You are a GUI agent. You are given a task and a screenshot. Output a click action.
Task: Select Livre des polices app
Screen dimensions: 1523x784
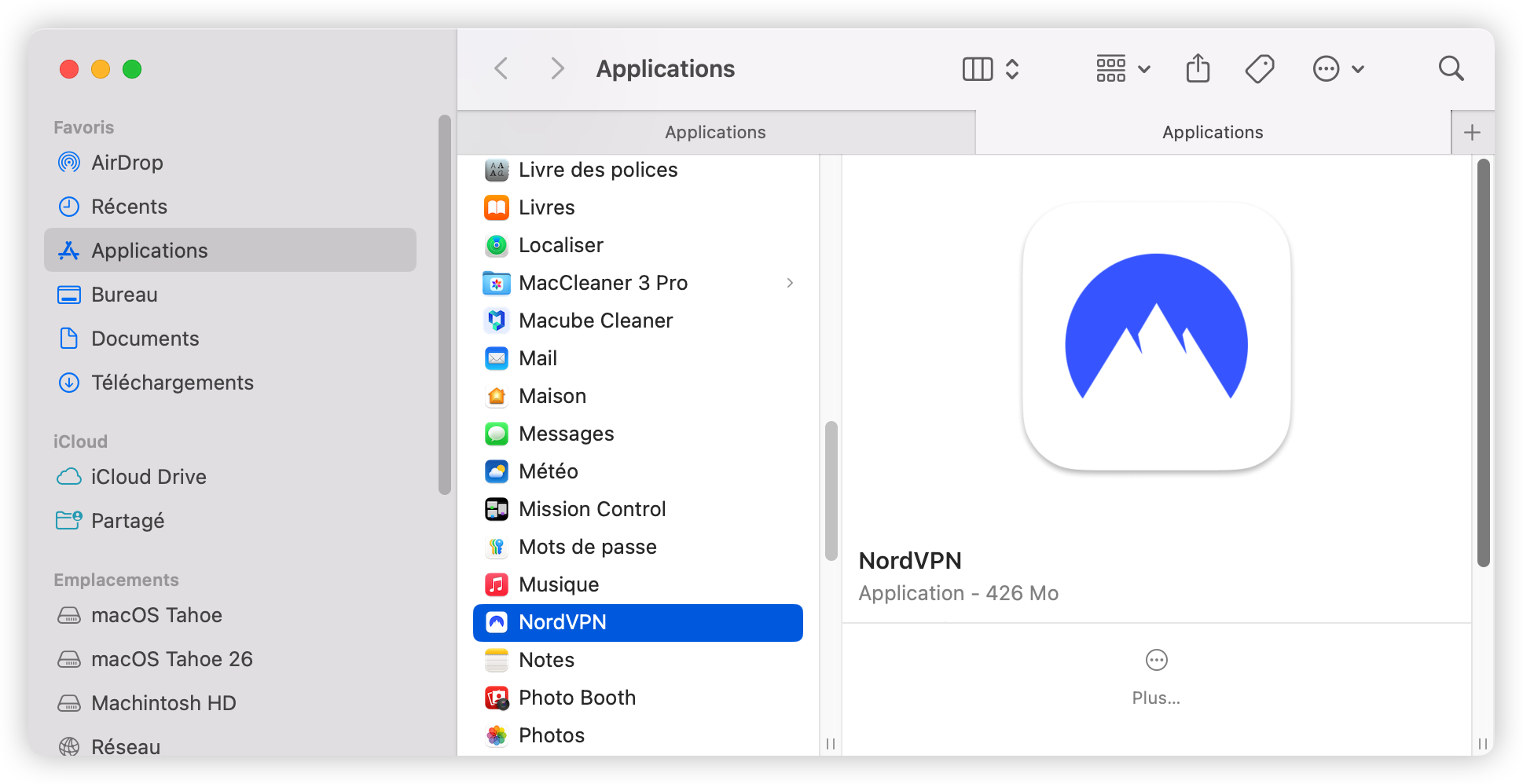(638, 170)
